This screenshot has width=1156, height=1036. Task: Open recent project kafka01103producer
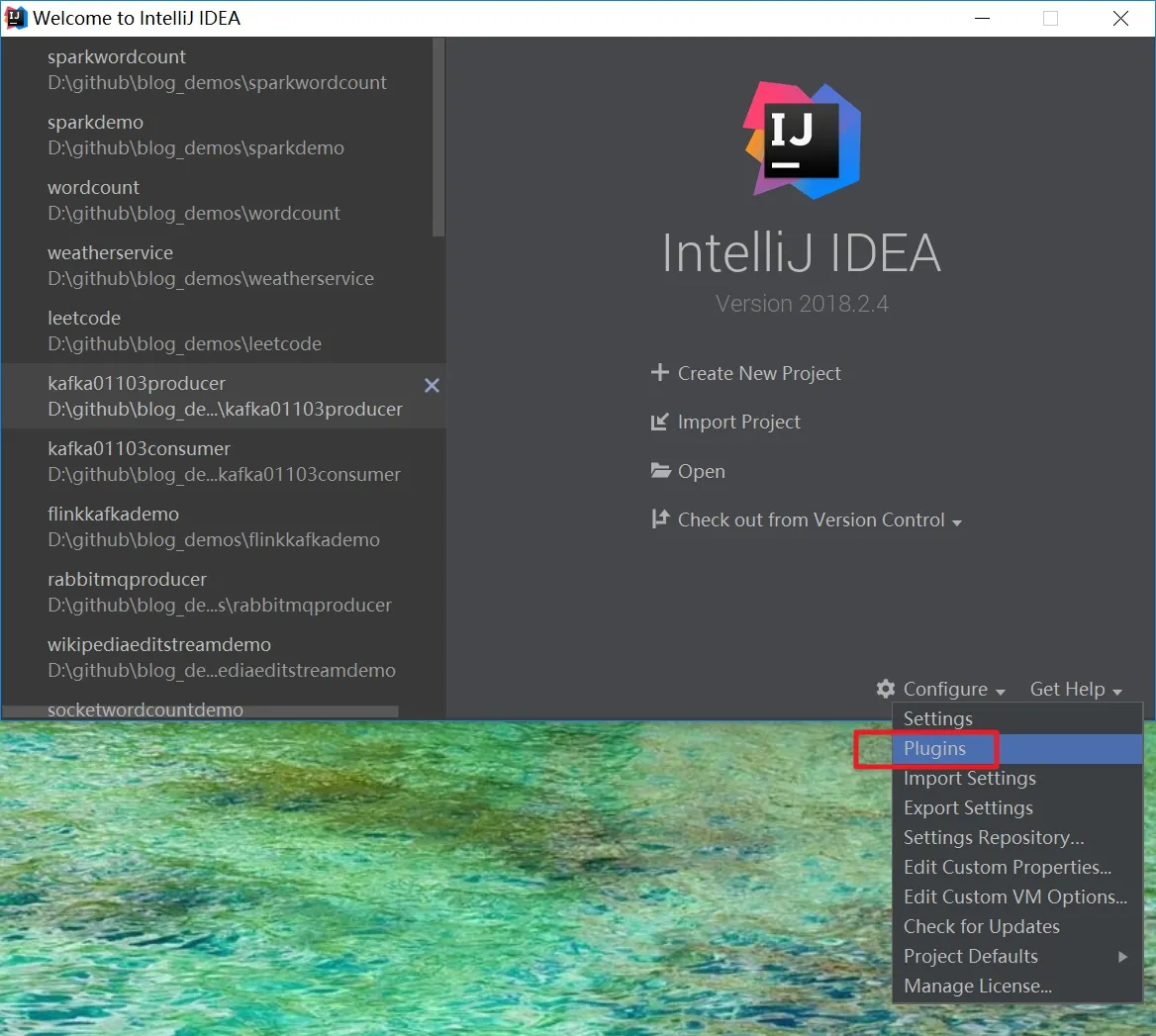(x=224, y=396)
